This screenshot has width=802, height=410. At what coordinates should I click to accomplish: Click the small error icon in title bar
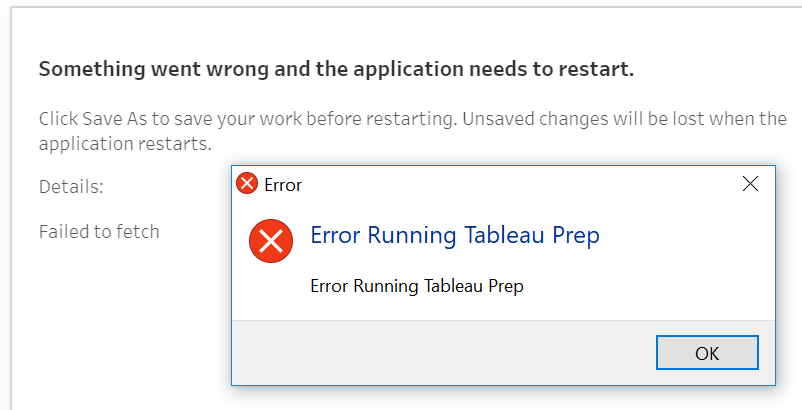246,184
